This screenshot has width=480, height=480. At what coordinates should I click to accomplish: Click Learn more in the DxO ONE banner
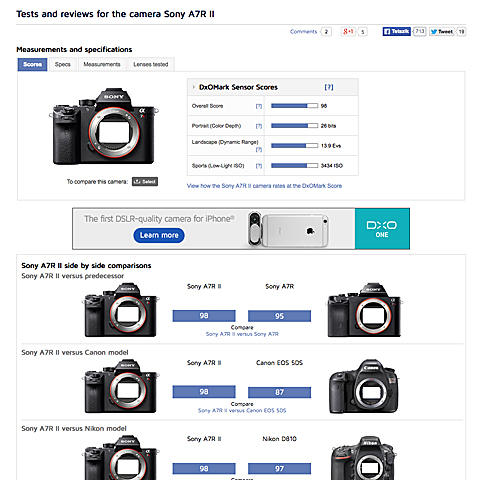click(159, 235)
